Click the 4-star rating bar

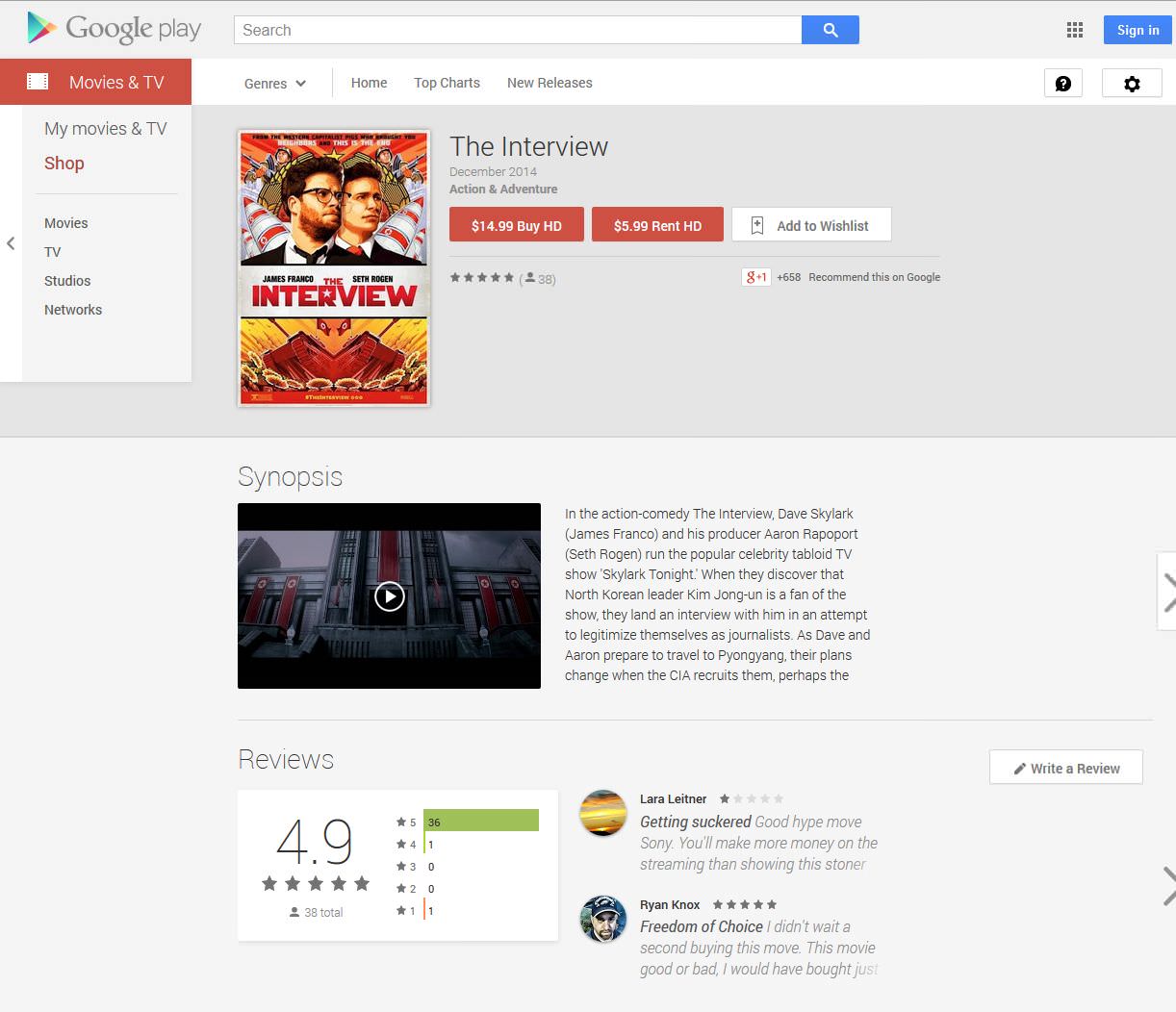point(424,844)
